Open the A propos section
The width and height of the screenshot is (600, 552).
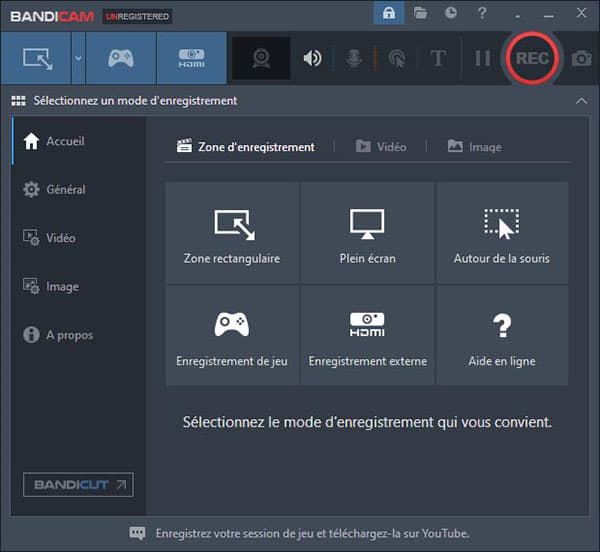(x=78, y=335)
